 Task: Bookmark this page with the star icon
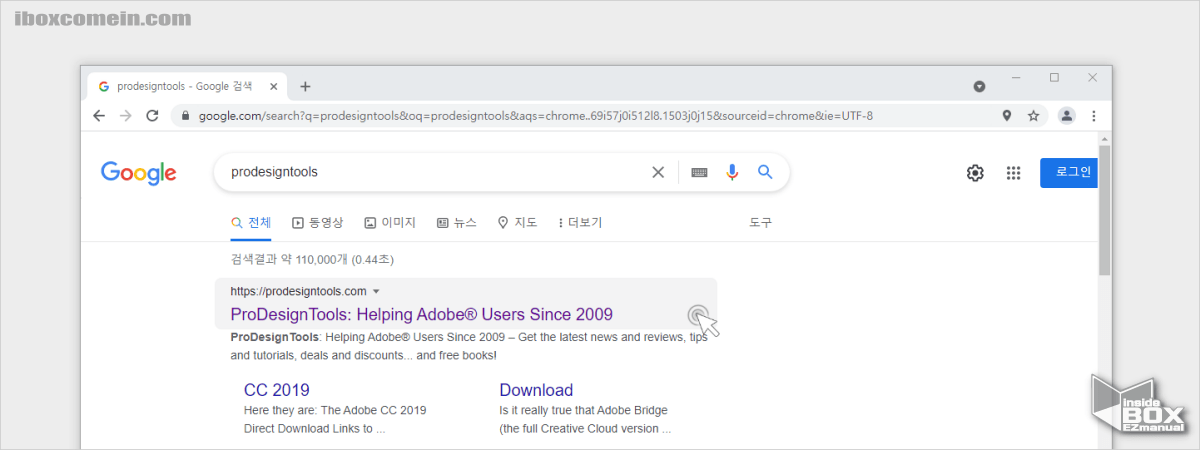click(x=1033, y=116)
